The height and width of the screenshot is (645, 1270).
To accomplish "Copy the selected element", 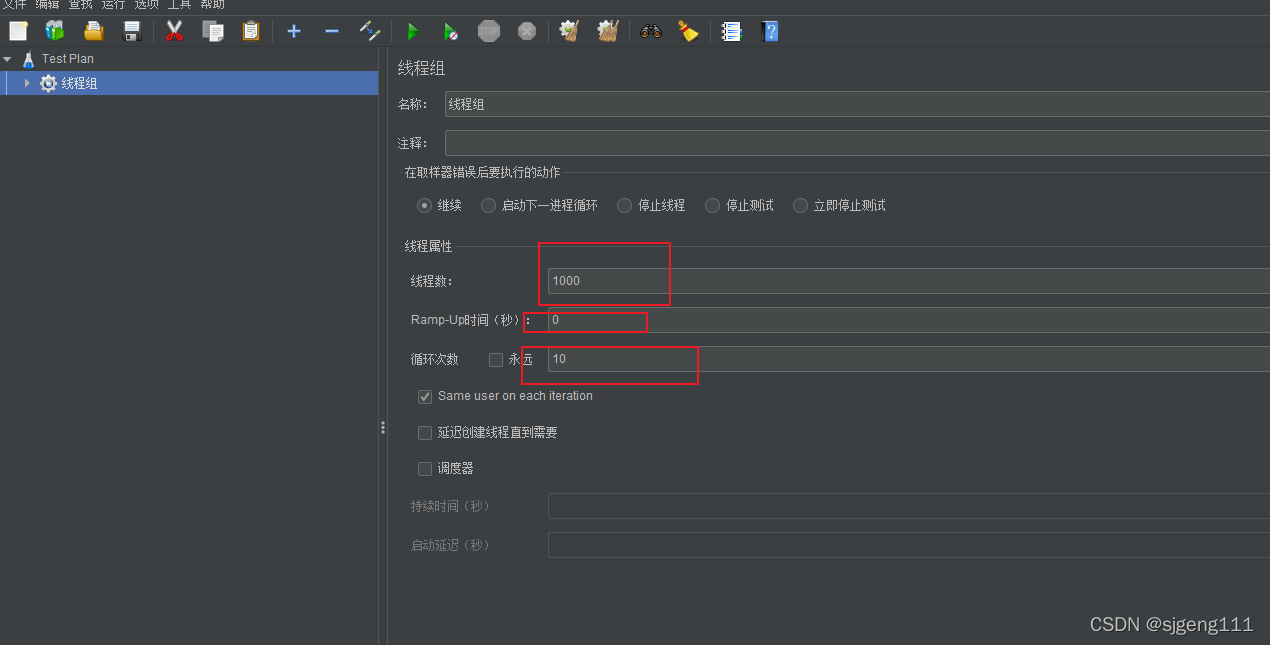I will 212,31.
